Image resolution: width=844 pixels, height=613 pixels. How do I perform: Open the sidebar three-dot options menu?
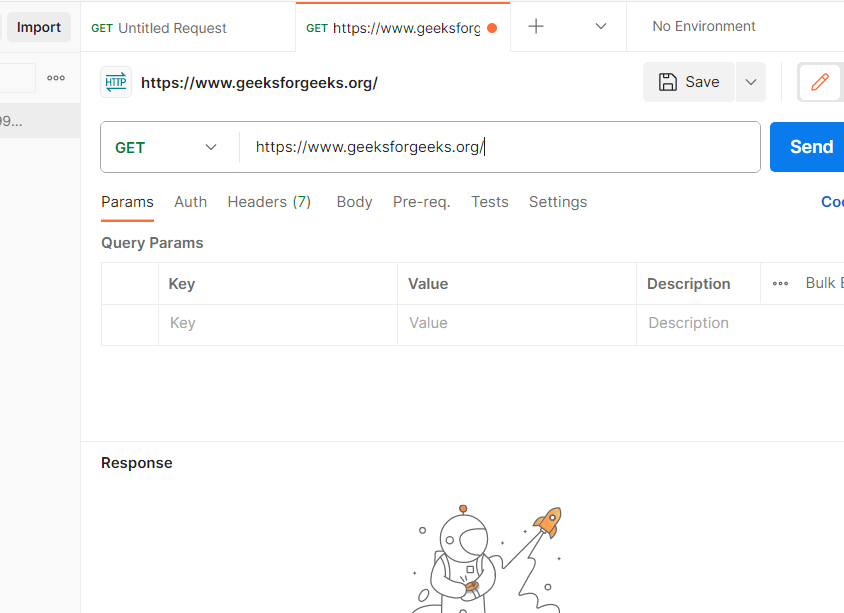click(56, 78)
